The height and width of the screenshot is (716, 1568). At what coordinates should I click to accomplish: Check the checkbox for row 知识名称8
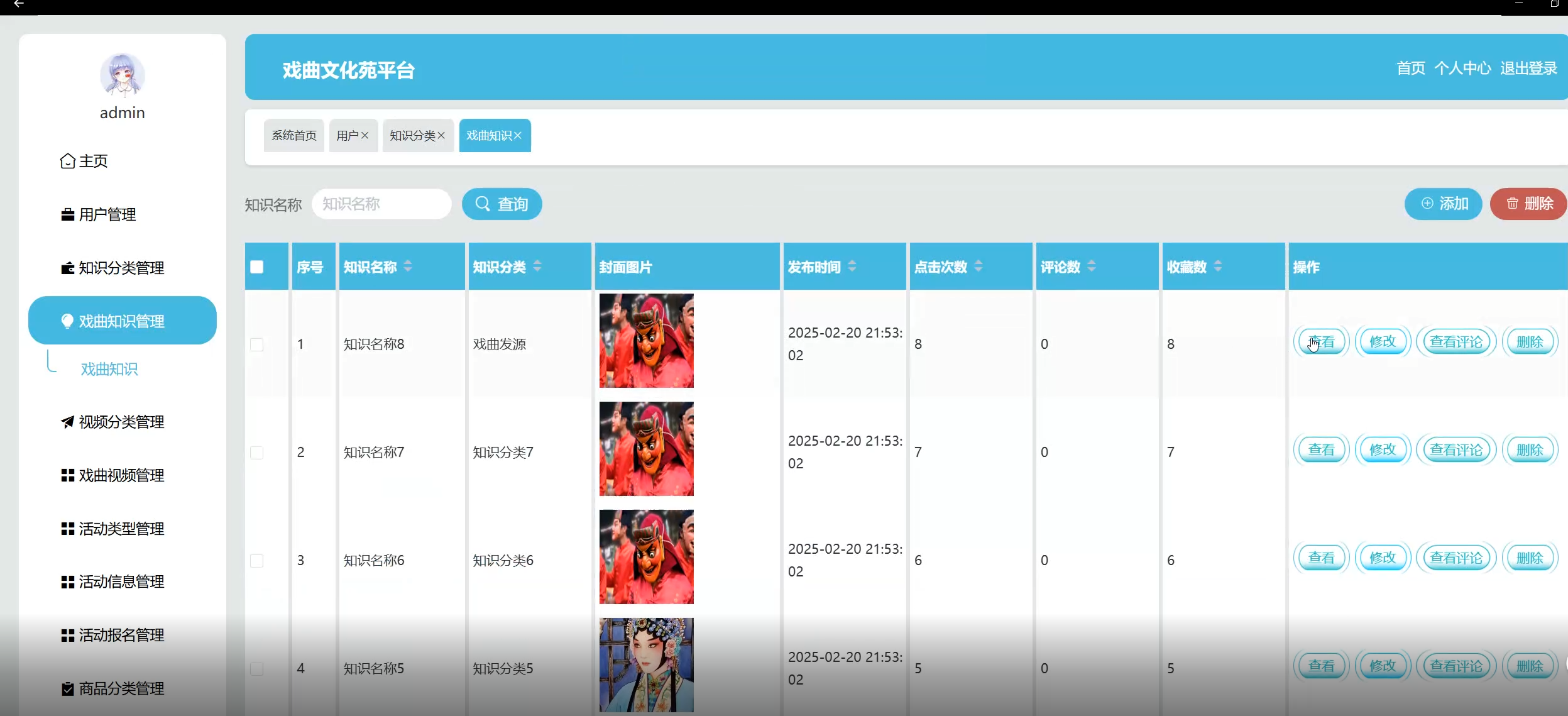click(256, 344)
